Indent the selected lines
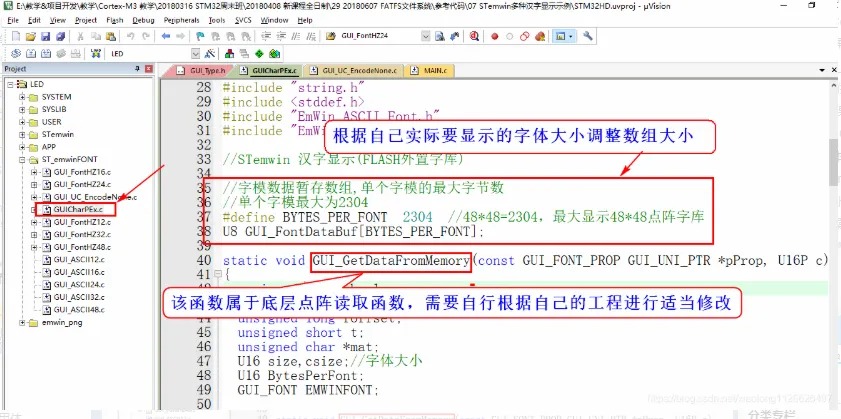841x419 pixels. (266, 36)
